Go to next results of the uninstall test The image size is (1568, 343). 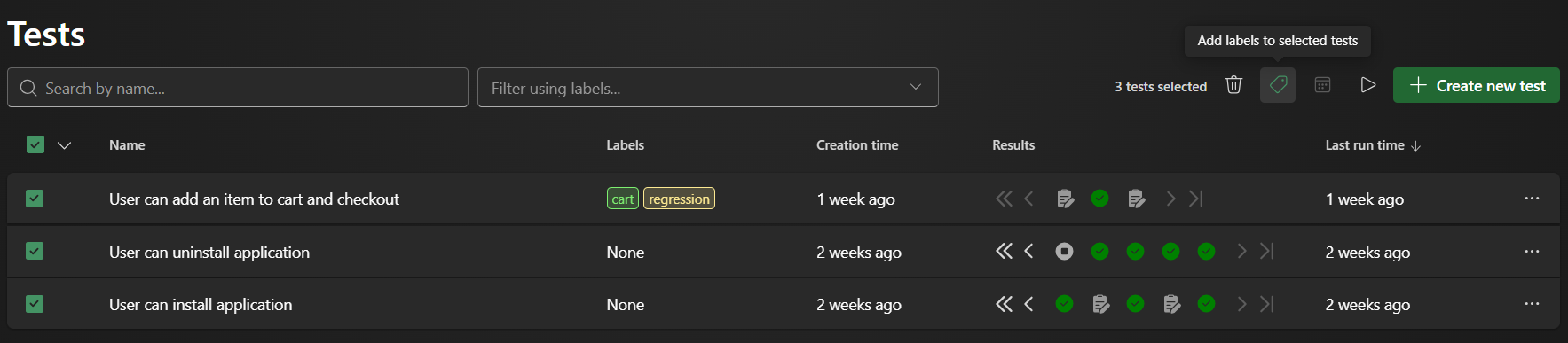(1241, 252)
